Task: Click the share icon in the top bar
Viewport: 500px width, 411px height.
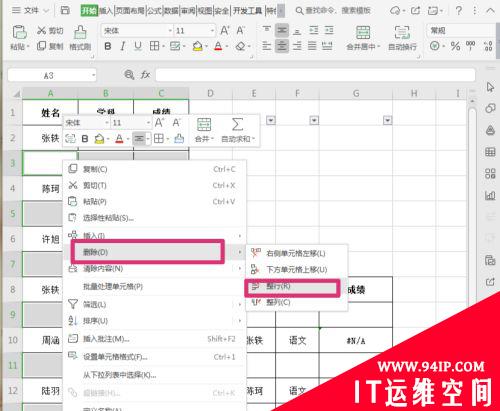Action: point(415,11)
